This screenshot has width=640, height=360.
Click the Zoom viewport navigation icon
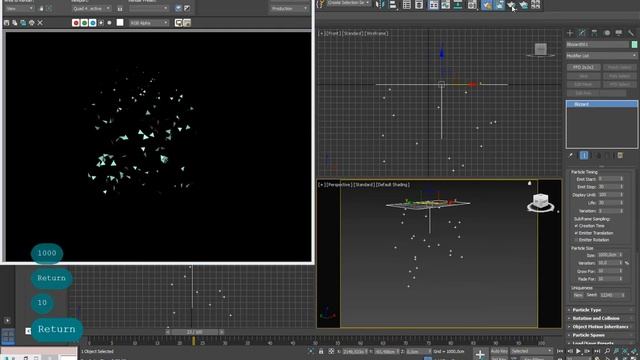pos(607,351)
